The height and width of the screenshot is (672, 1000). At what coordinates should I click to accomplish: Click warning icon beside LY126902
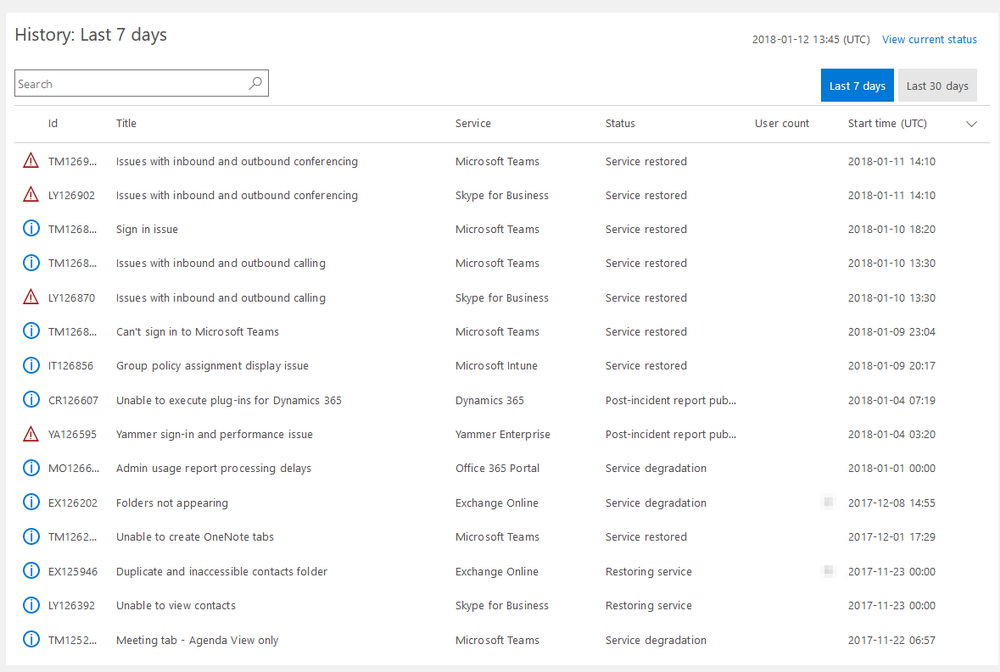[x=31, y=194]
